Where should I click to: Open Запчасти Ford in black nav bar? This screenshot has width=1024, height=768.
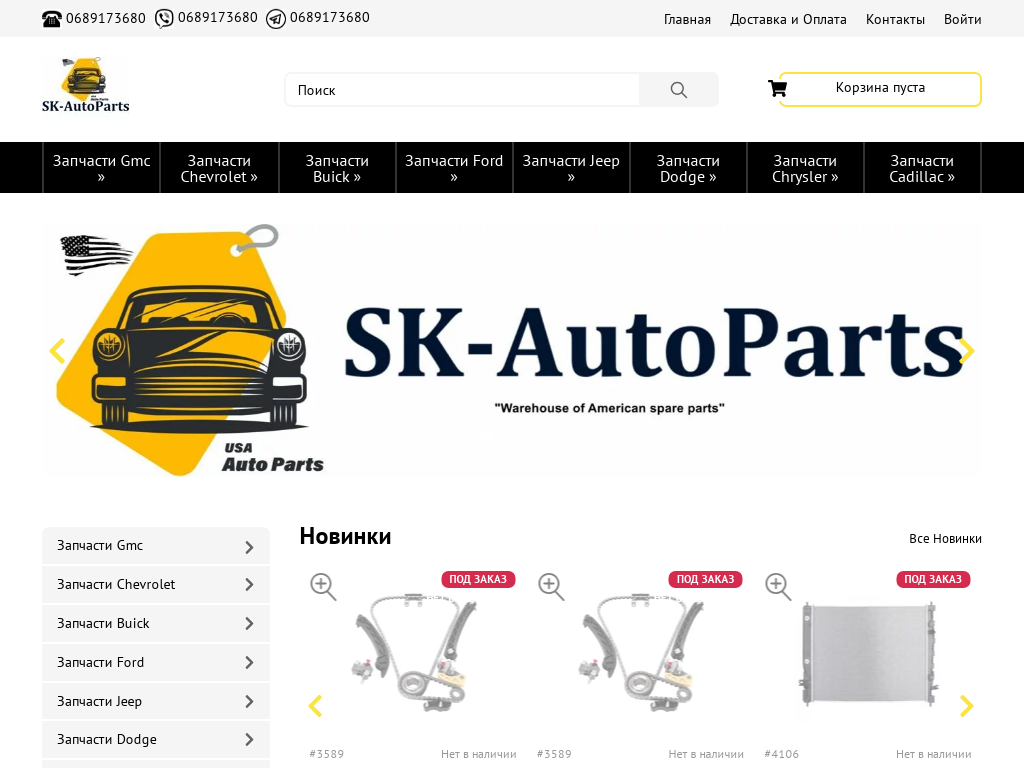coord(454,168)
